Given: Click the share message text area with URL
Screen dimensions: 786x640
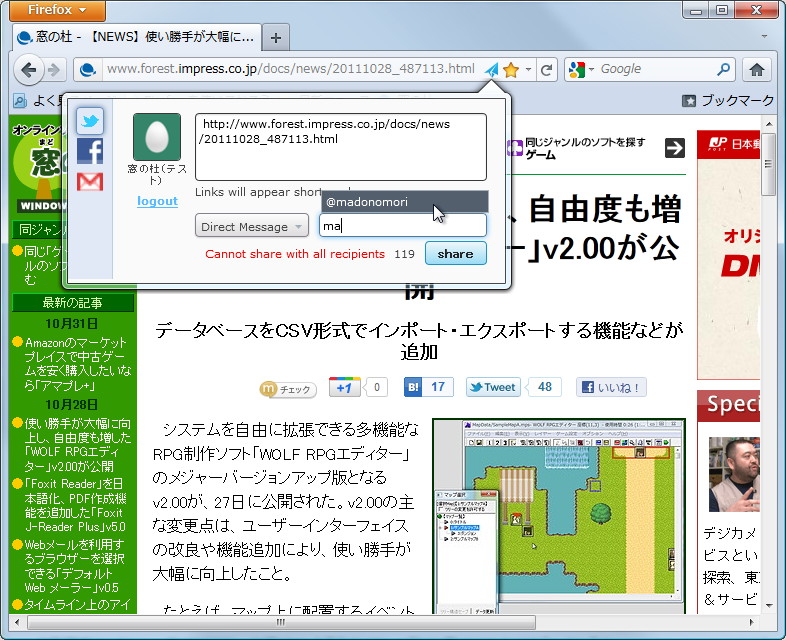Looking at the screenshot, I should click(x=341, y=147).
